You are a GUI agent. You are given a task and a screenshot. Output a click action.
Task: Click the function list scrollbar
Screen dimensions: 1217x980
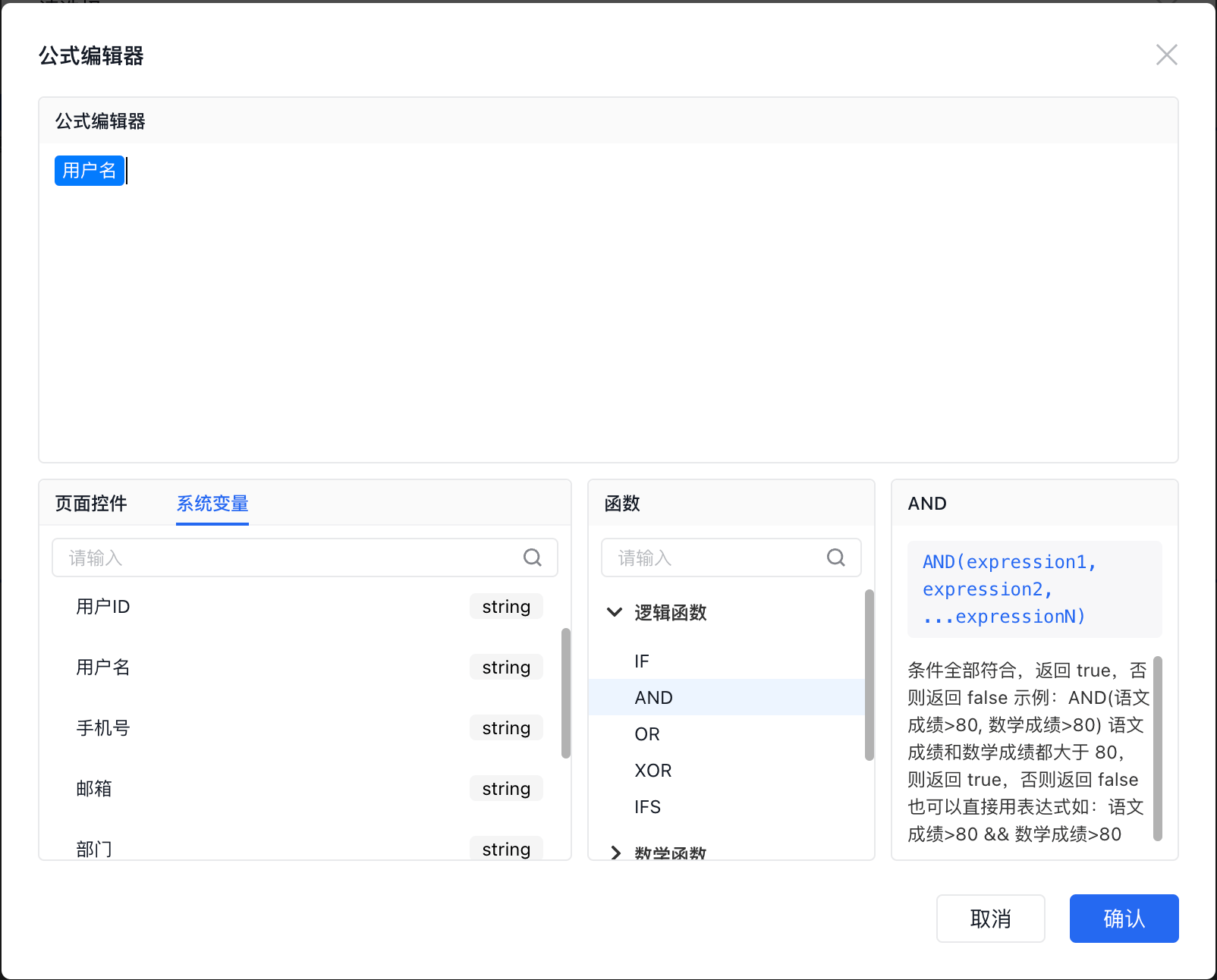(x=869, y=674)
